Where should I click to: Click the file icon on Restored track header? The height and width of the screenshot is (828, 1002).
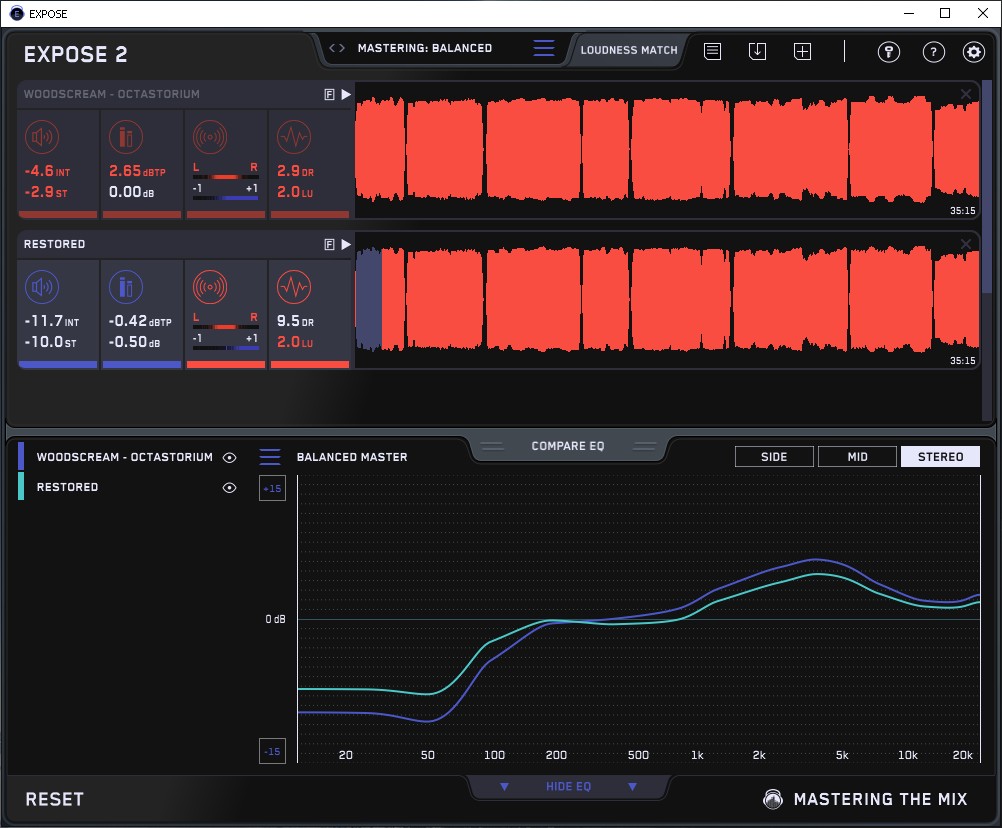330,244
